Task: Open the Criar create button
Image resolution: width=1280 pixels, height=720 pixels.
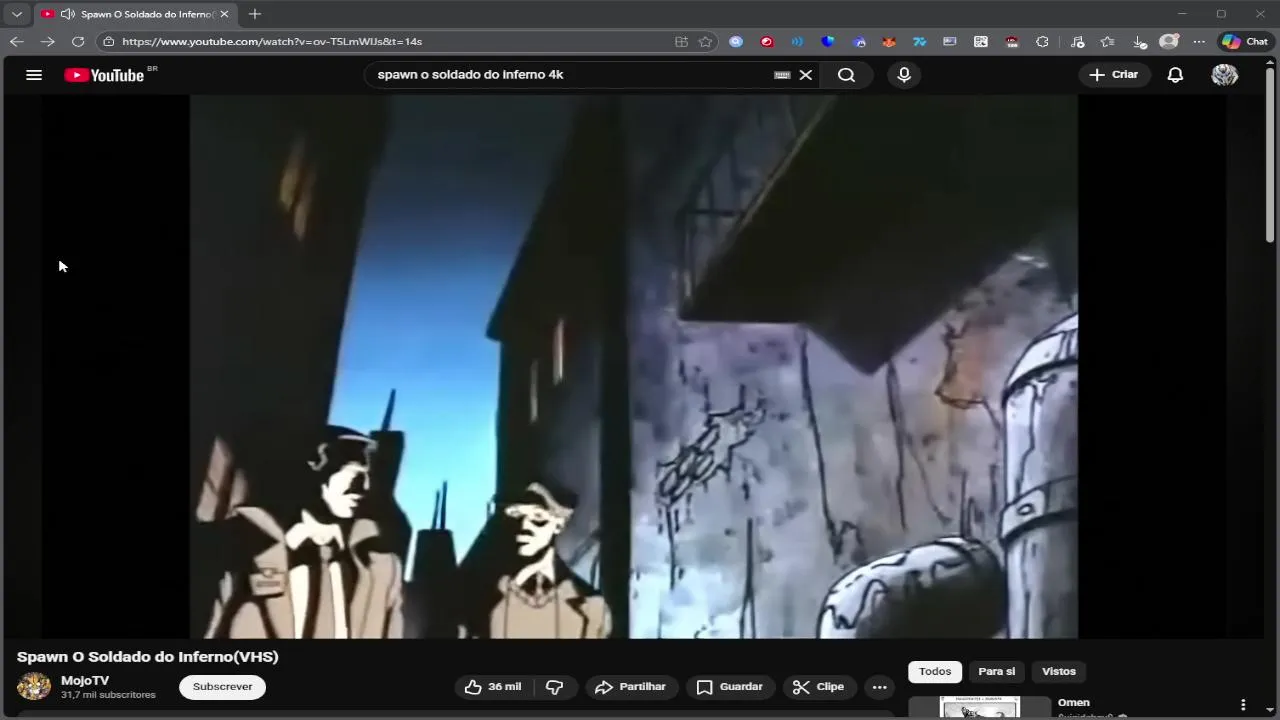Action: (x=1114, y=75)
